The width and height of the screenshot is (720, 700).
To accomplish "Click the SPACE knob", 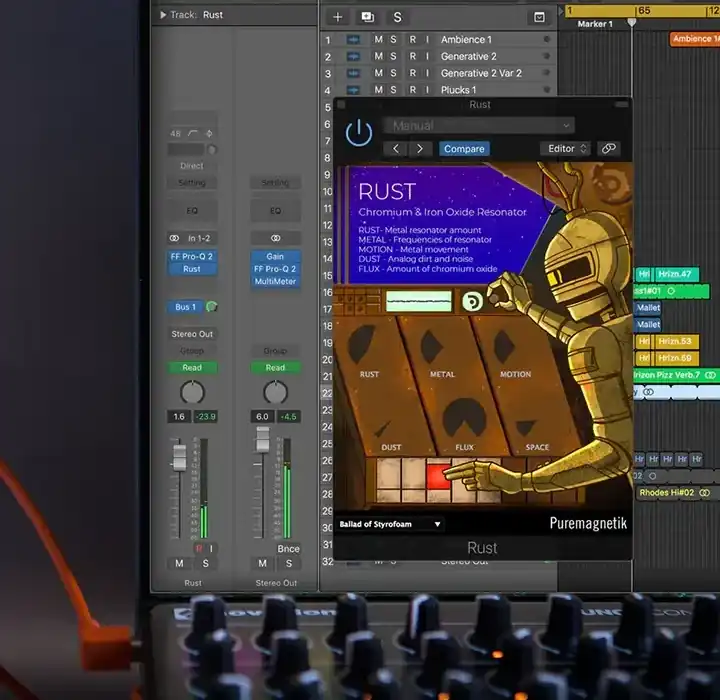I will (525, 428).
